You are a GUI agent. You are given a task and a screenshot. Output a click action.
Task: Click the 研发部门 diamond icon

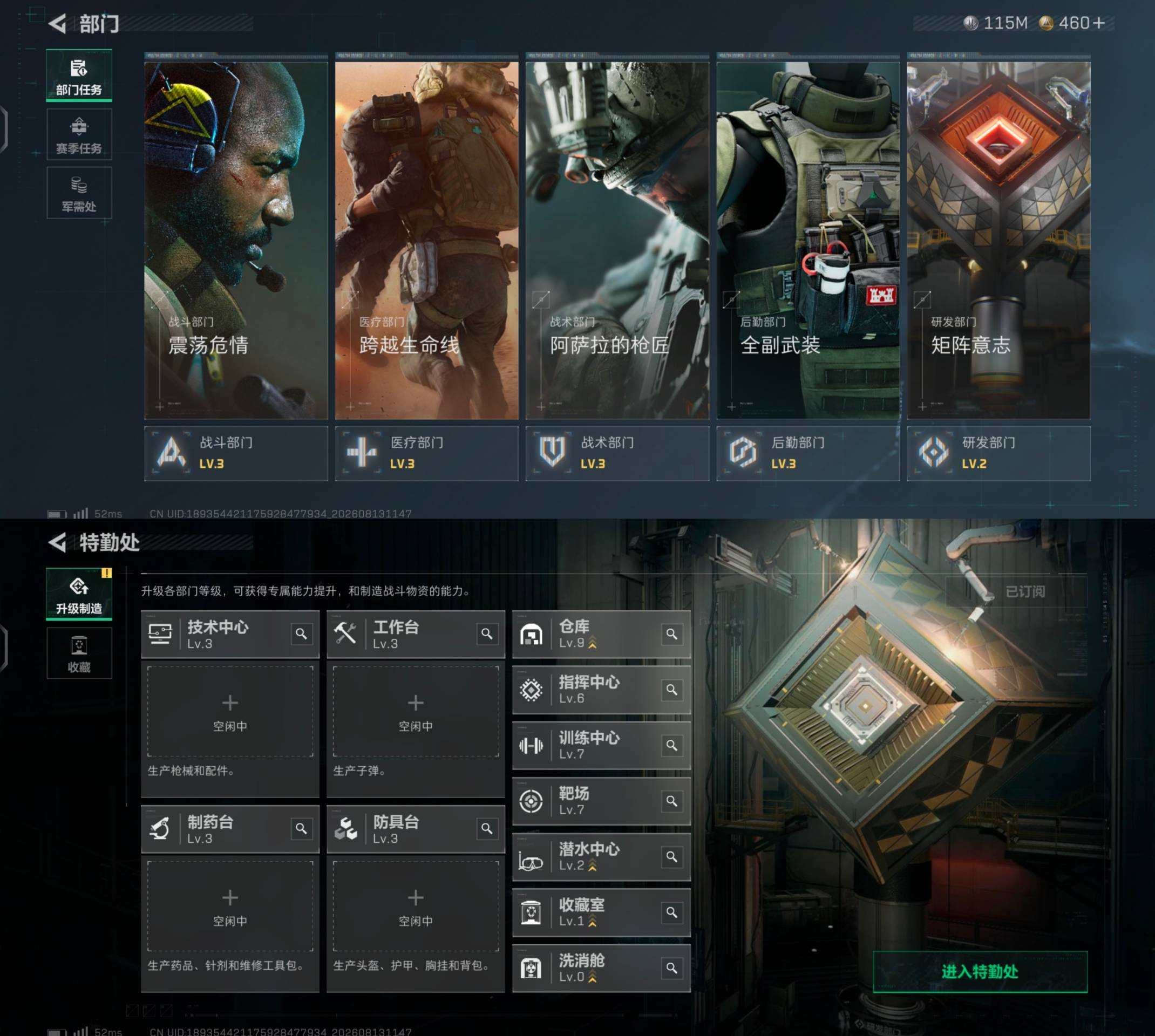tap(934, 453)
